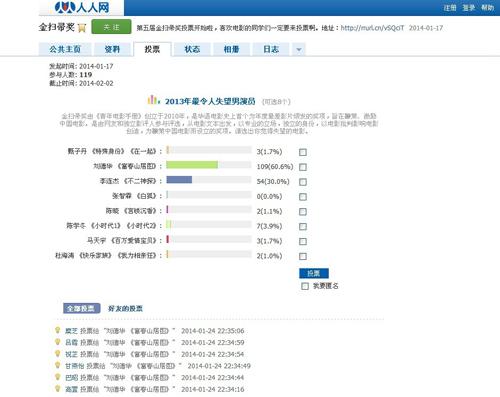Tick the checkbox for 张智霖《白狐》
500x397 pixels.
tap(303, 197)
